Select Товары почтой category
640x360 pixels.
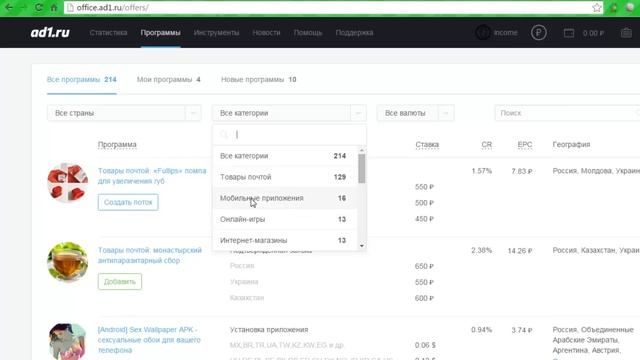click(x=284, y=177)
